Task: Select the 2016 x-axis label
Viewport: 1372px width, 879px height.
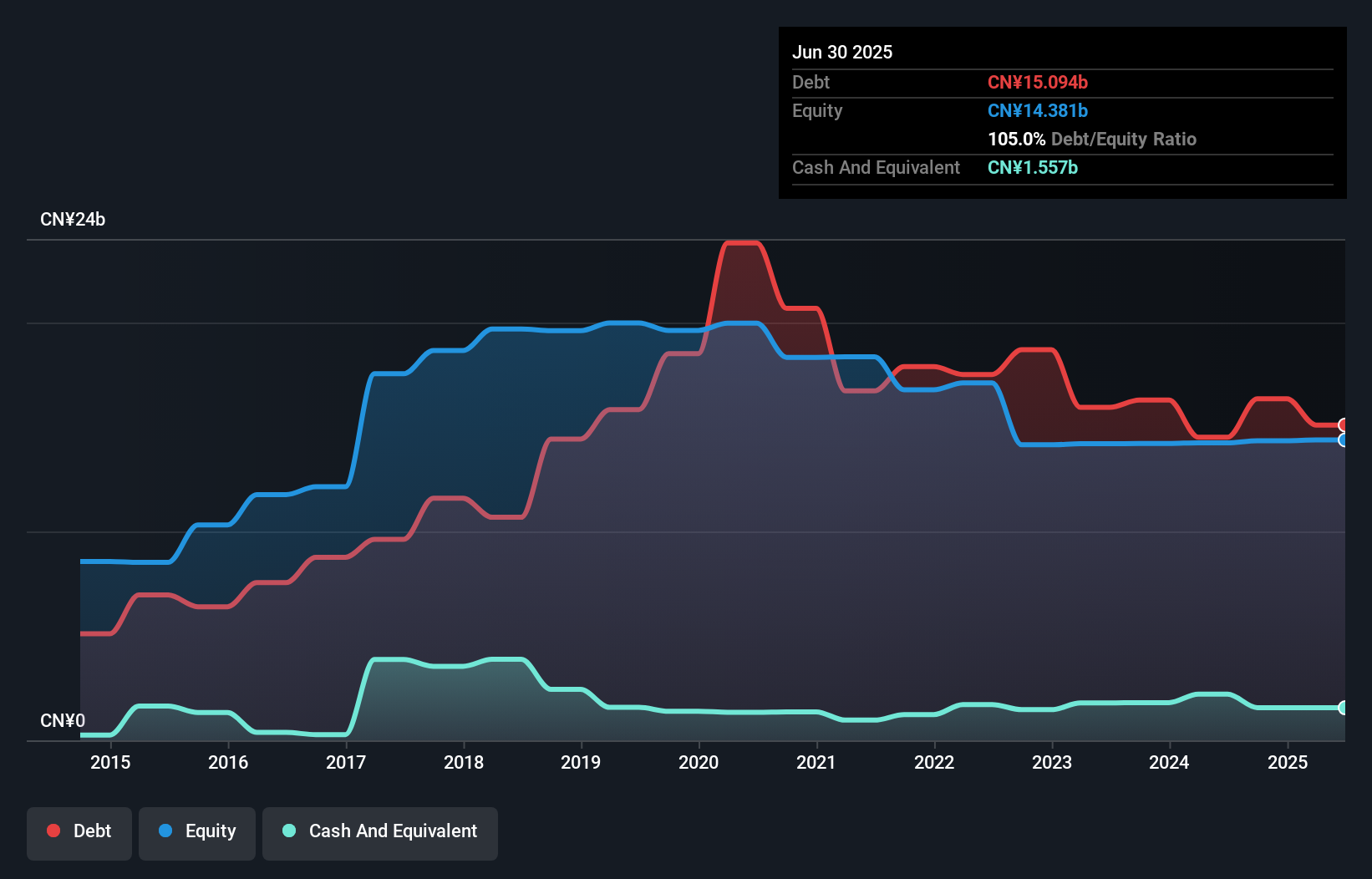Action: (x=228, y=762)
